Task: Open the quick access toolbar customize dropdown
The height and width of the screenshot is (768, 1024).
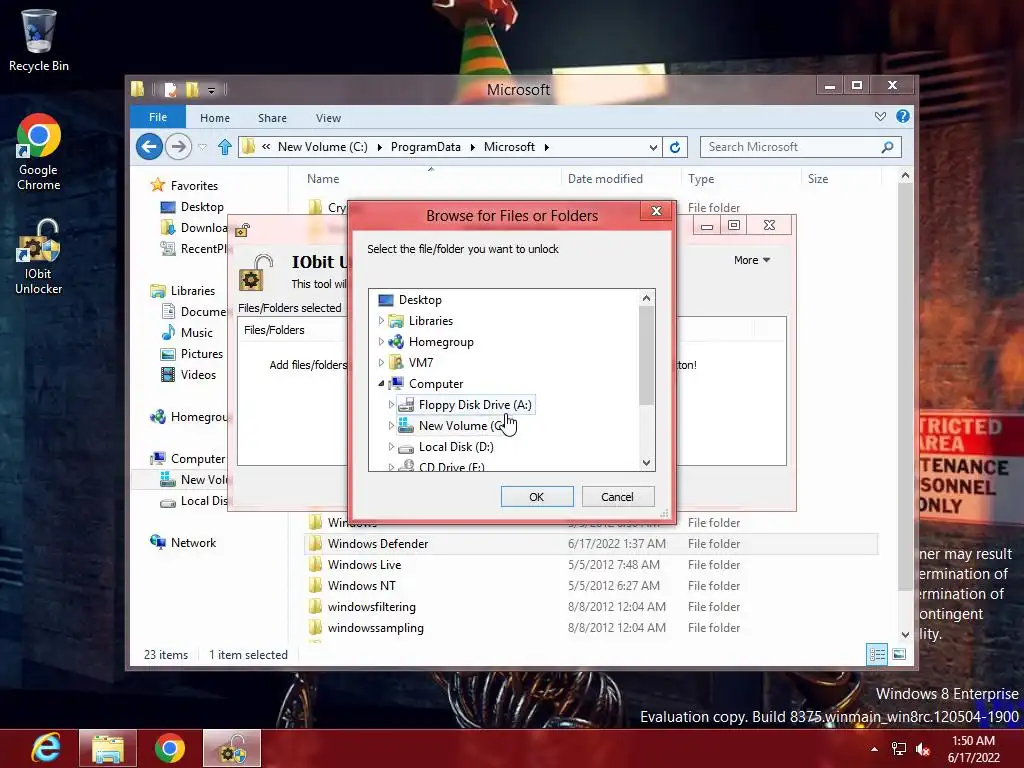Action: pos(212,90)
